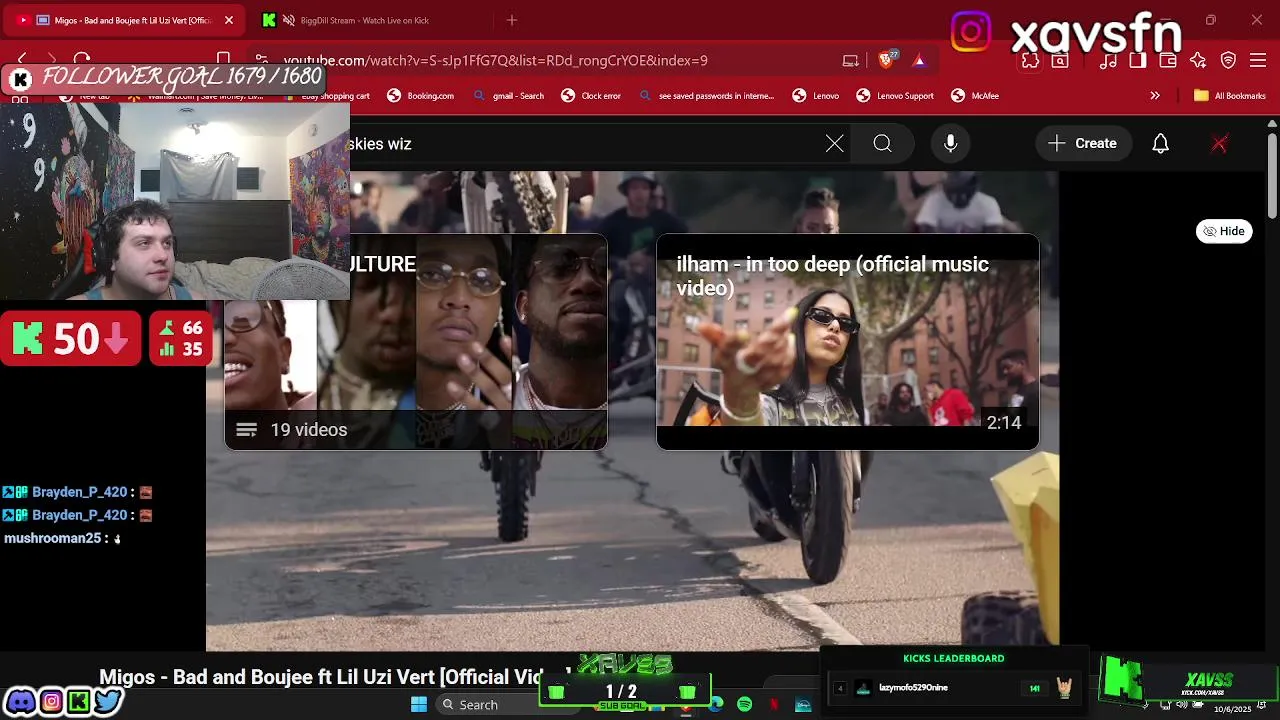Open the music playlist icon in toolbar
1280x720 pixels.
pyautogui.click(x=1108, y=61)
